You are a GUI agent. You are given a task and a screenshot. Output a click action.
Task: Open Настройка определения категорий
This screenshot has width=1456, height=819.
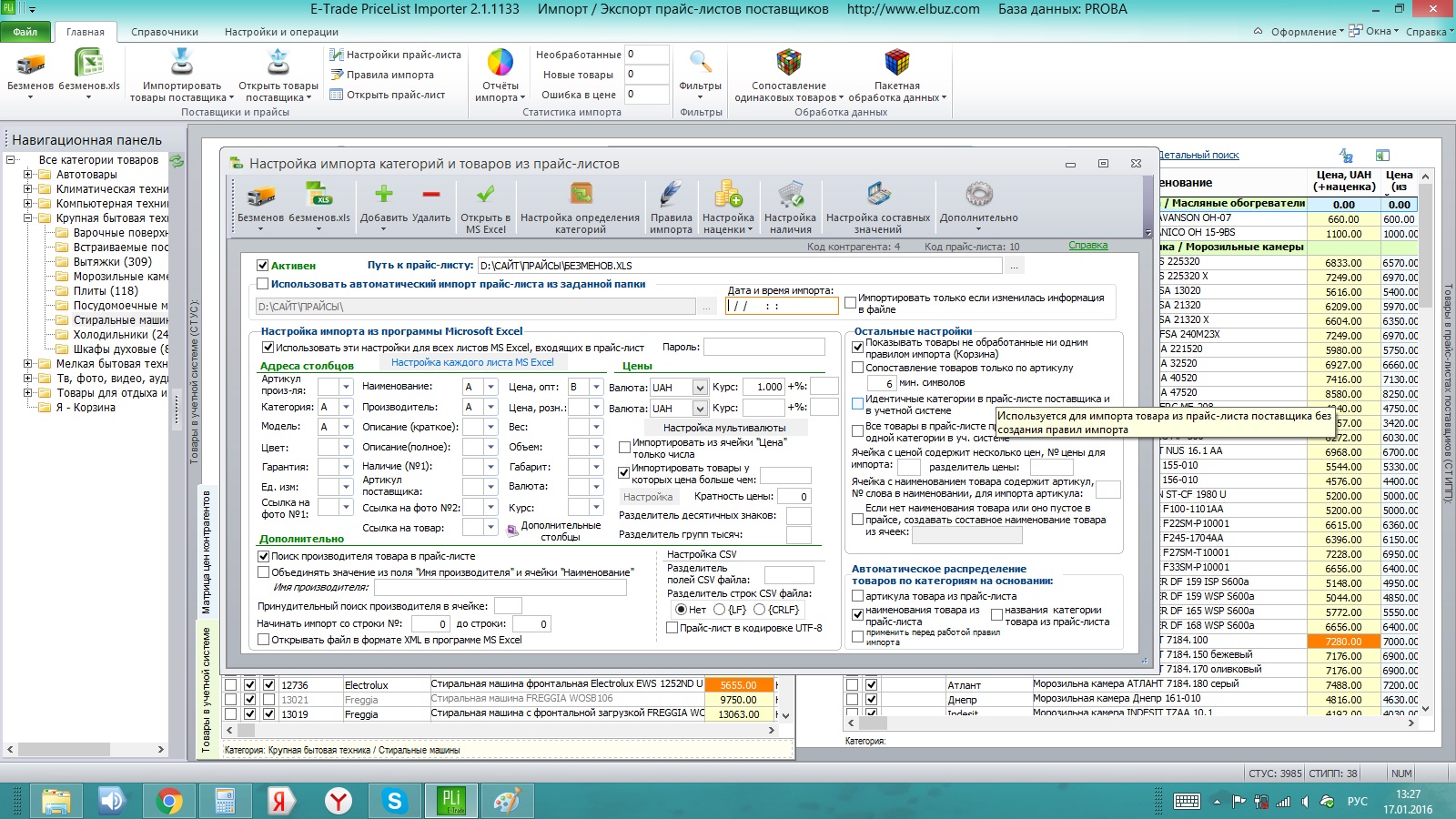tap(581, 206)
